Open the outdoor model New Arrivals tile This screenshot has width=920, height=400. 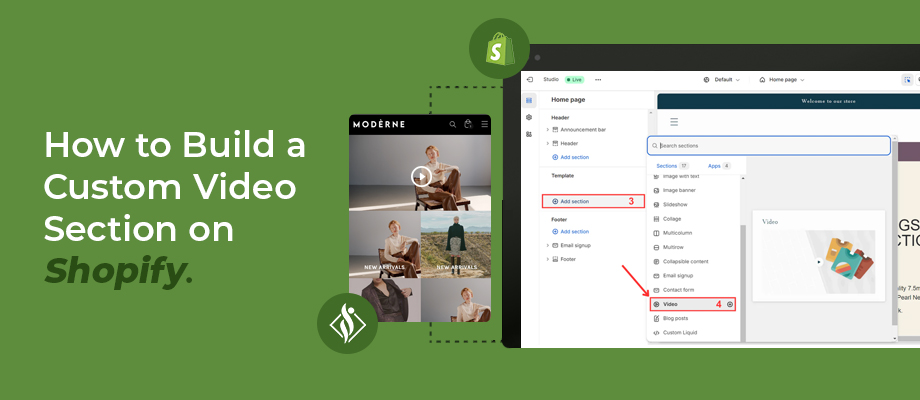(x=456, y=243)
